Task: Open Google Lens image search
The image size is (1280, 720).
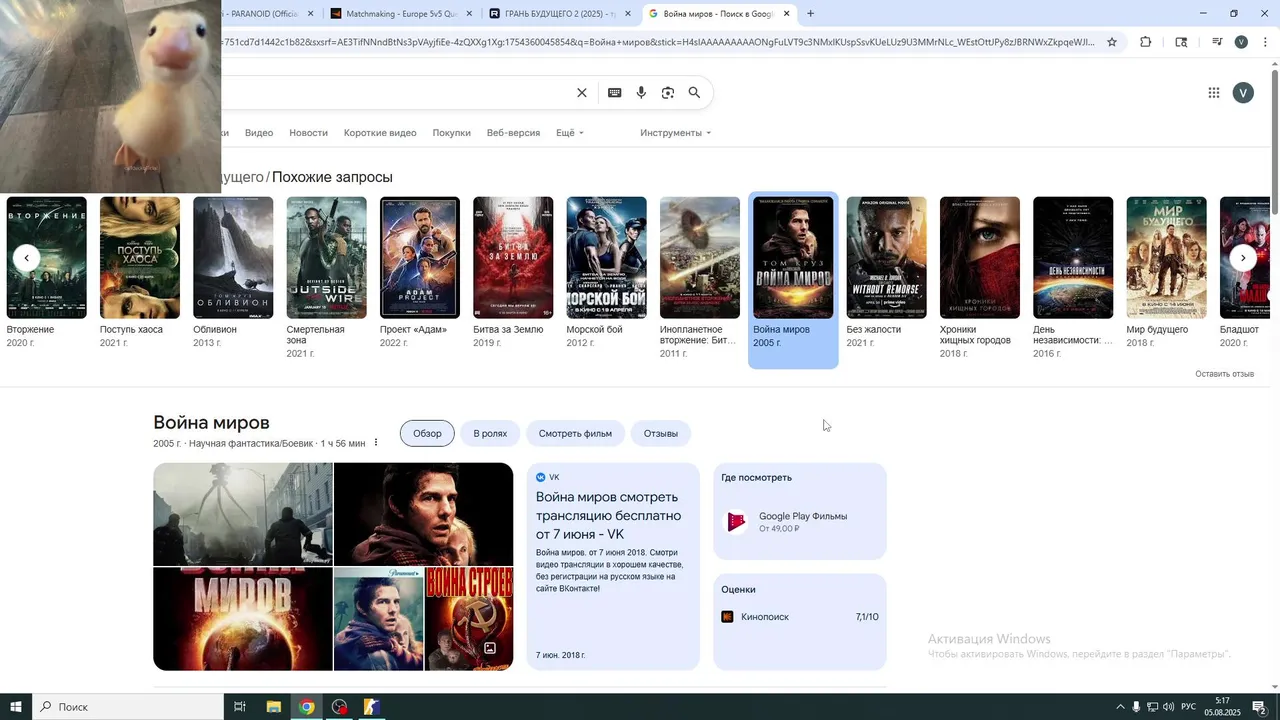Action: [668, 93]
